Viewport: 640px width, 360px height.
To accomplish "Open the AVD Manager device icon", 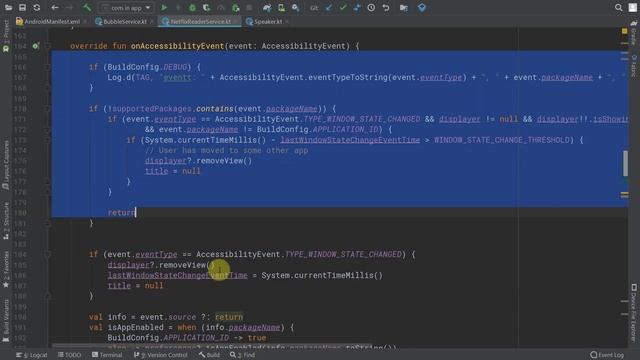I will click(x=281, y=8).
